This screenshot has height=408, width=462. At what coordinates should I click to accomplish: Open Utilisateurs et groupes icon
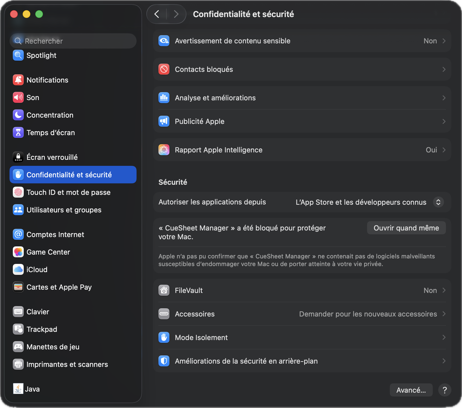click(x=18, y=210)
